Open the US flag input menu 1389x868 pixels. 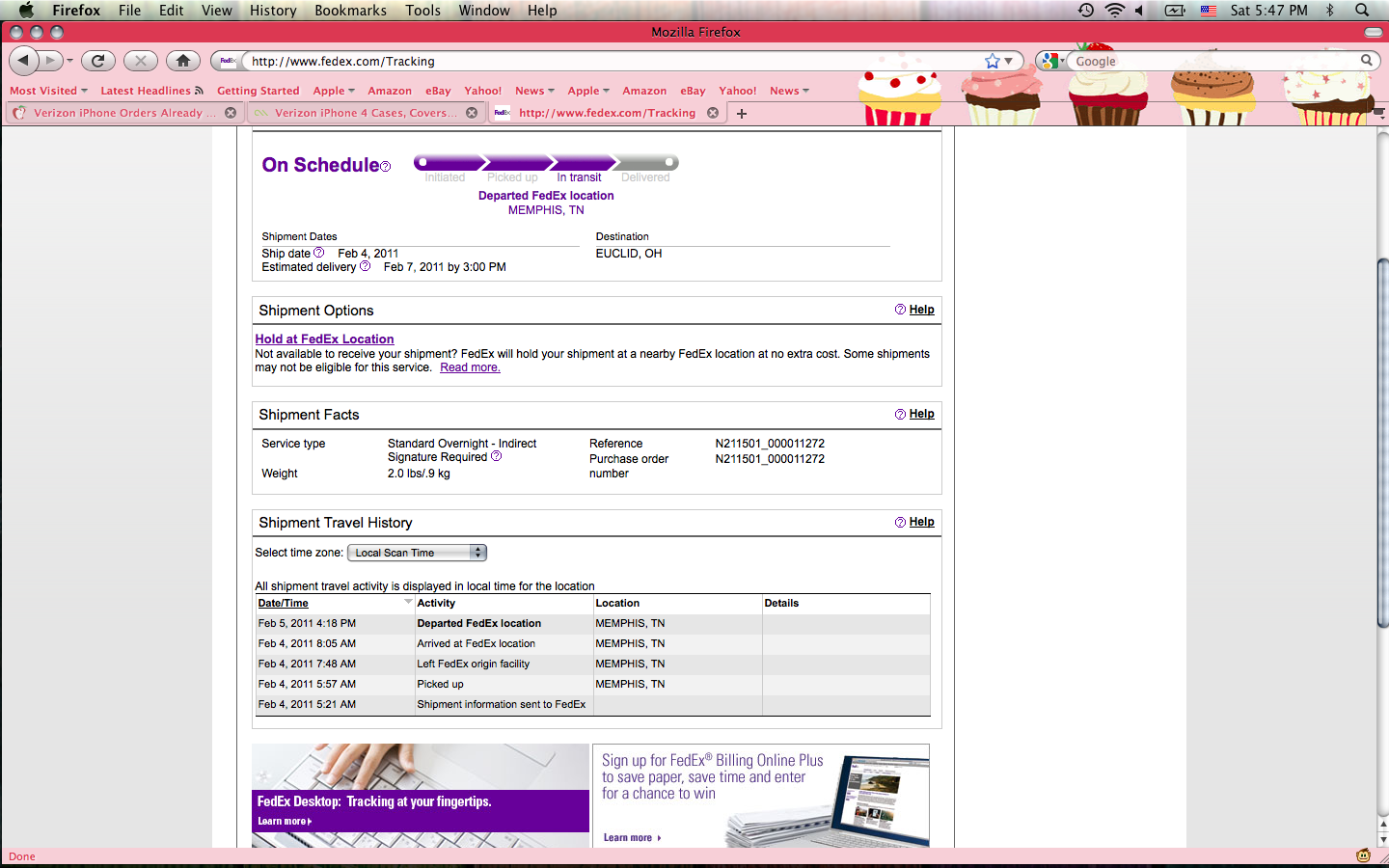pos(1209,11)
